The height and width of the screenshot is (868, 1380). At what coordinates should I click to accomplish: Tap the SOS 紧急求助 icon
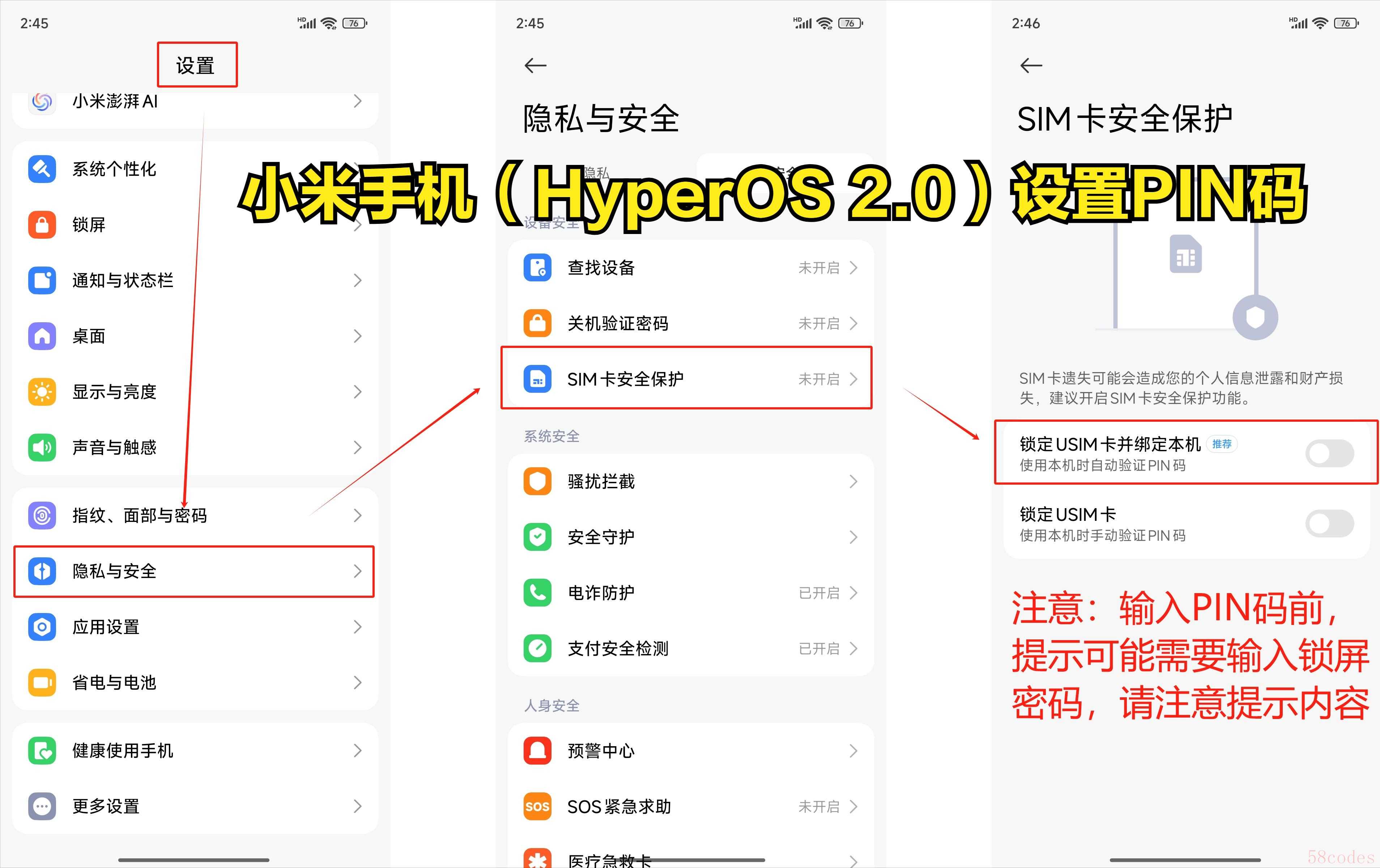pyautogui.click(x=537, y=807)
